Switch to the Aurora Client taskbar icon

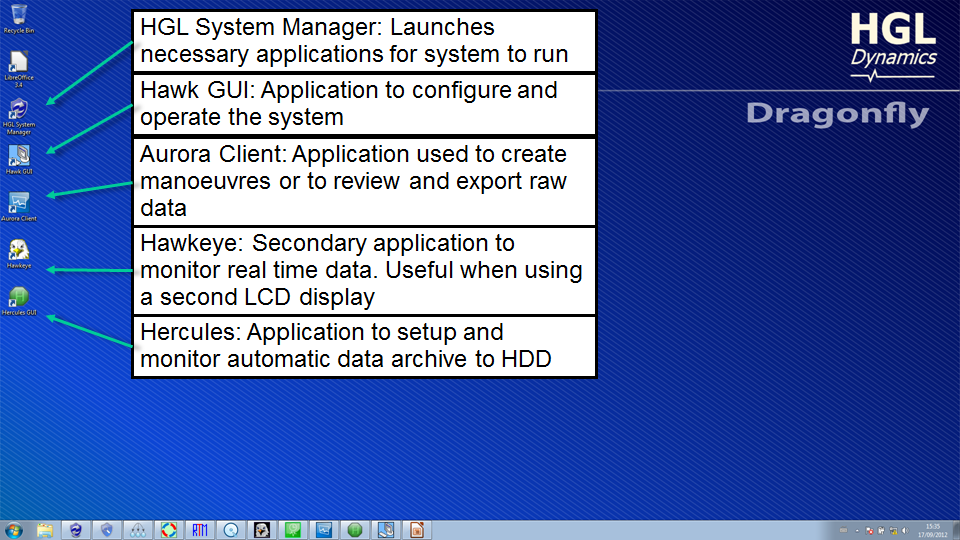click(x=324, y=530)
